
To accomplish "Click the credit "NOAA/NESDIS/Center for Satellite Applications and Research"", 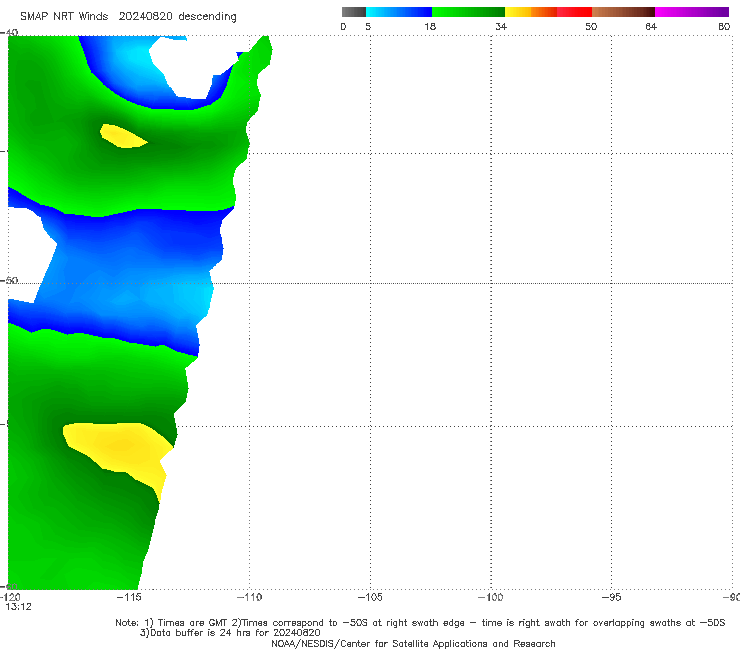I will coord(413,644).
